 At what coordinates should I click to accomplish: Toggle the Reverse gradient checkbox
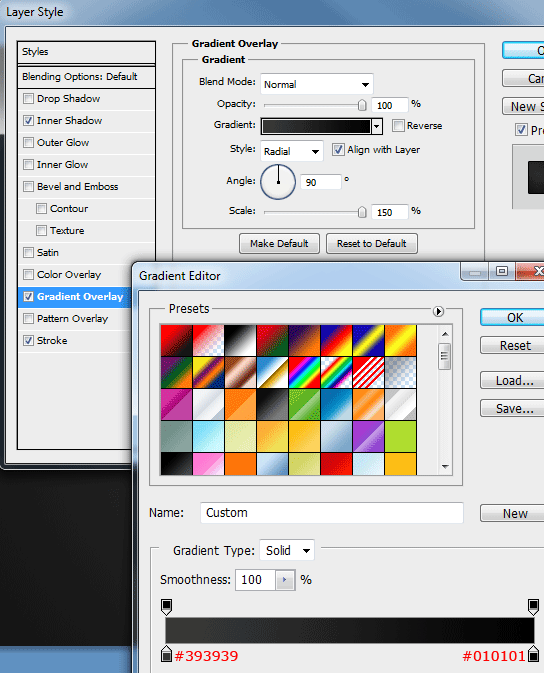click(398, 125)
